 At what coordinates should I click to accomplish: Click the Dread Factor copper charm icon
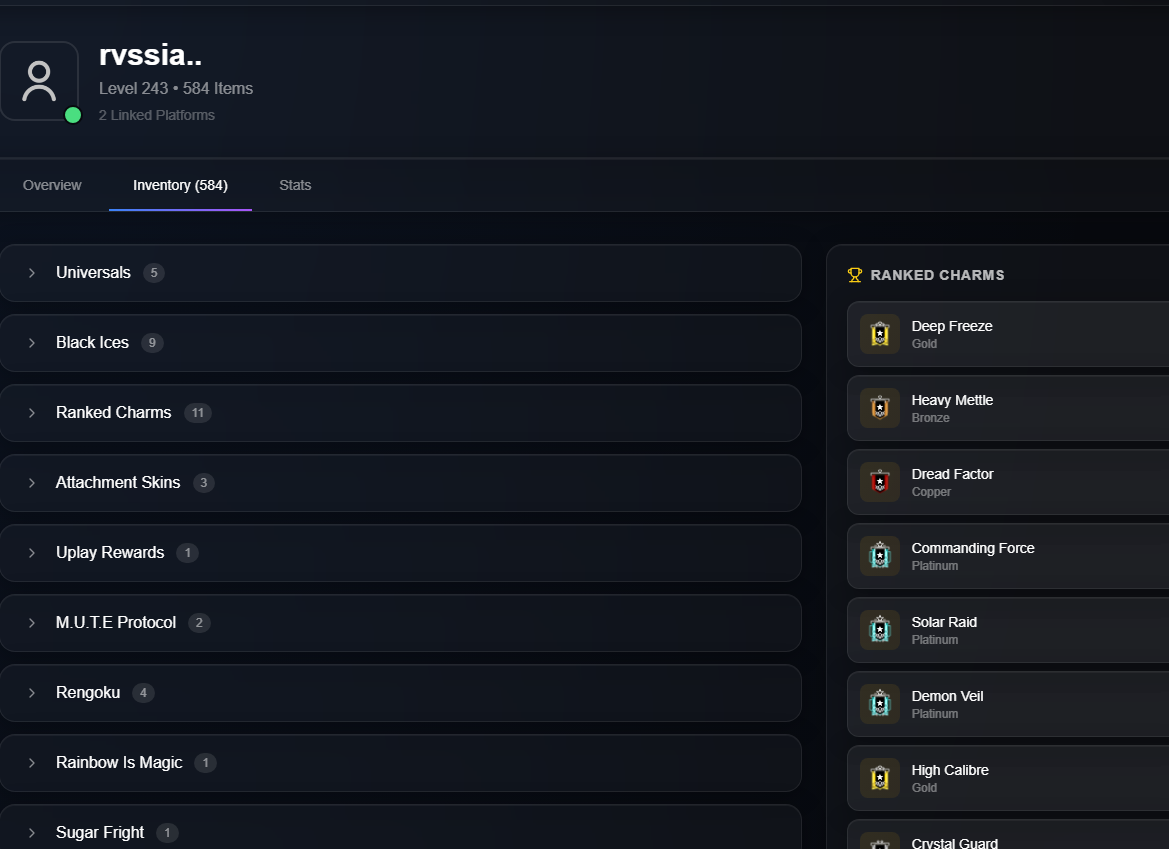click(880, 482)
